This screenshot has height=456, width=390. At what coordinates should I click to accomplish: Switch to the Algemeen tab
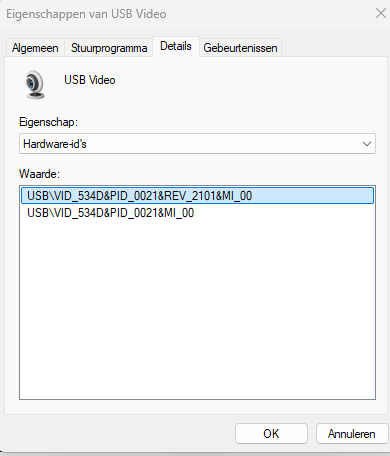pyautogui.click(x=35, y=48)
